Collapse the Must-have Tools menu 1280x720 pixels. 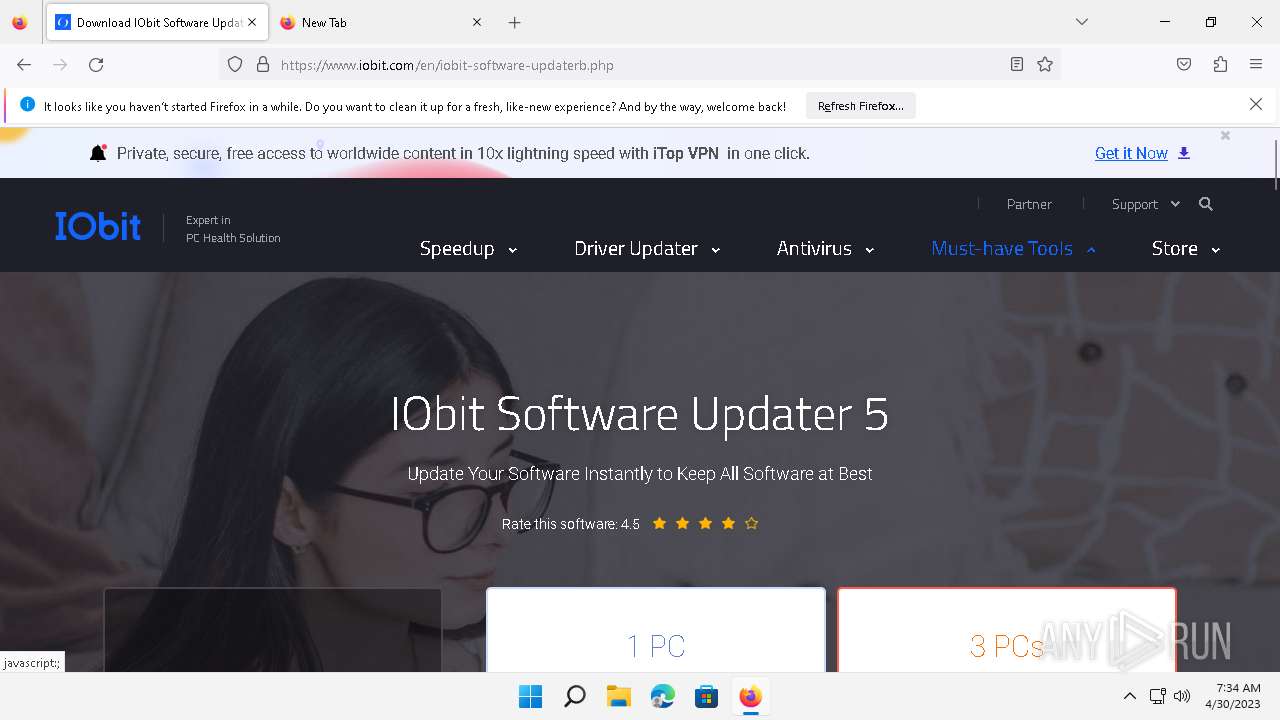pos(1013,249)
